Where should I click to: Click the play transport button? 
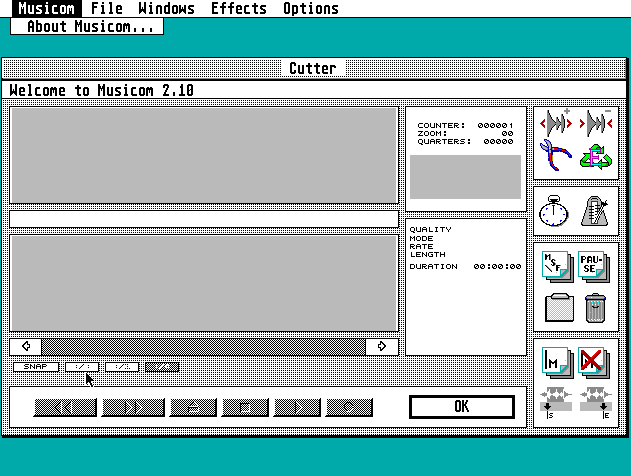(297, 408)
